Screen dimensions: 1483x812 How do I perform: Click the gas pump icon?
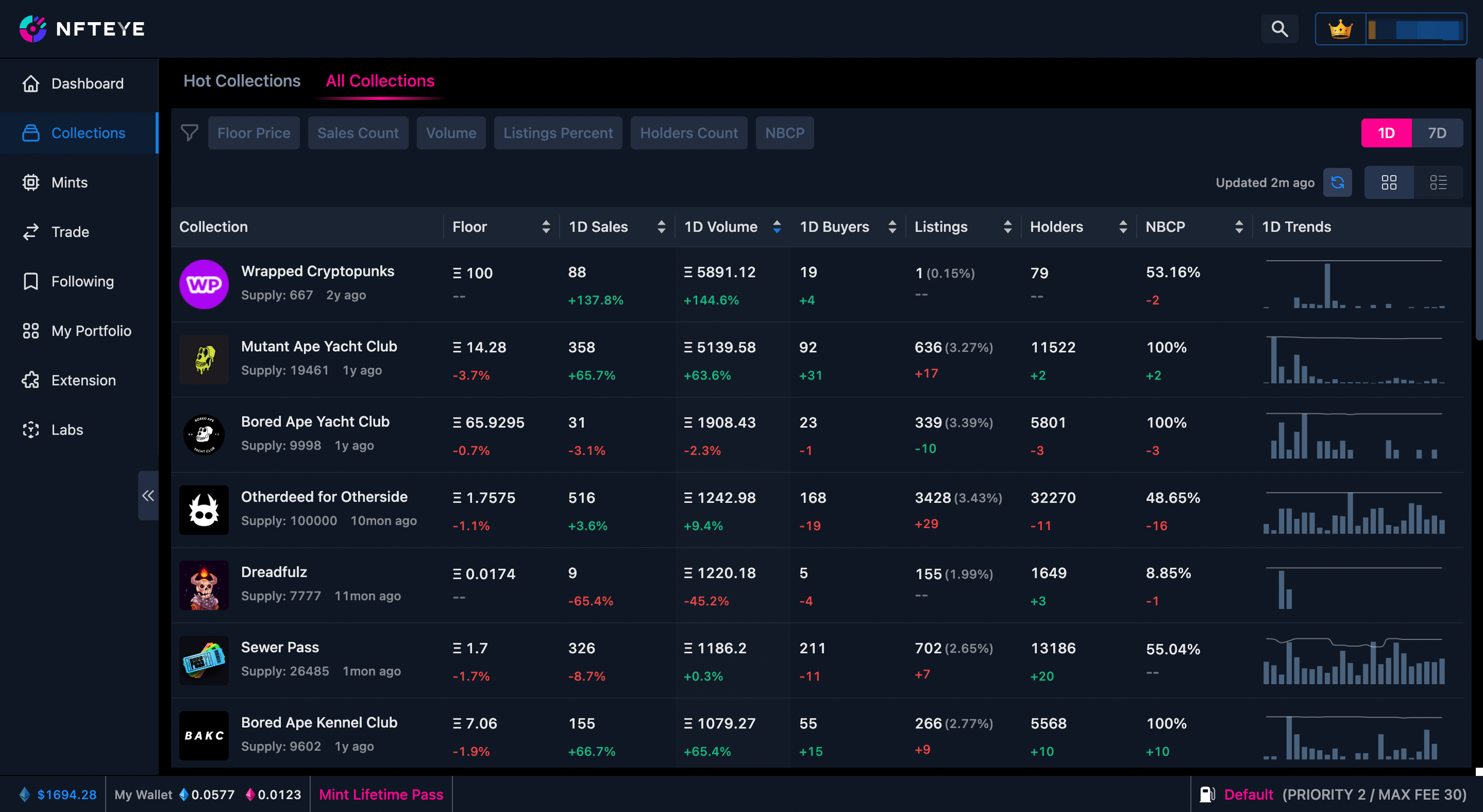pos(1207,794)
